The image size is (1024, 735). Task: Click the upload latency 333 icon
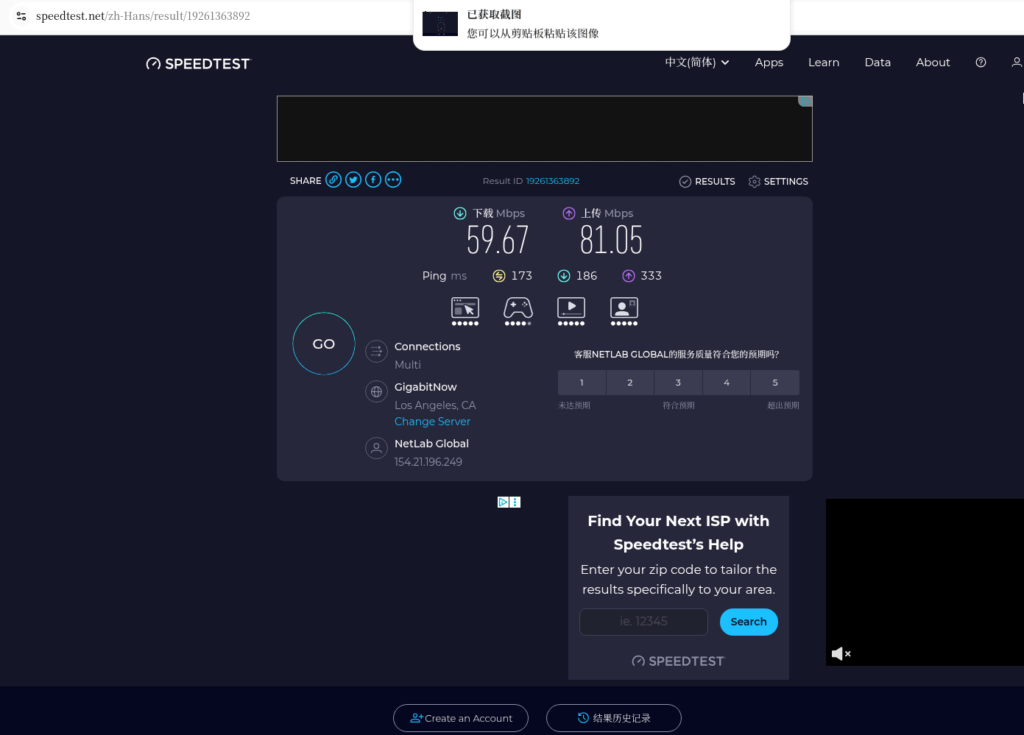click(x=628, y=276)
